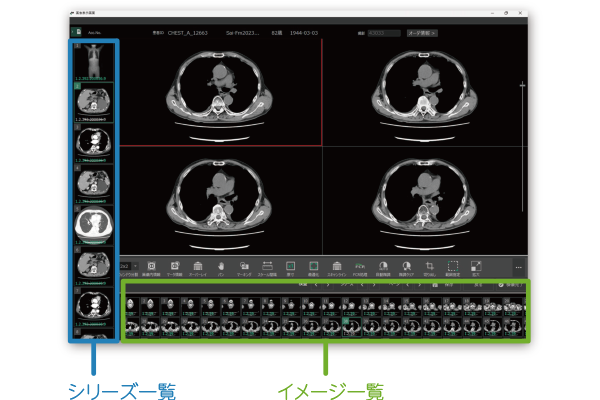Viewport: 600px width, 400px height.
Task: Select the whole-body scout series thumbnail
Action: tap(92, 62)
